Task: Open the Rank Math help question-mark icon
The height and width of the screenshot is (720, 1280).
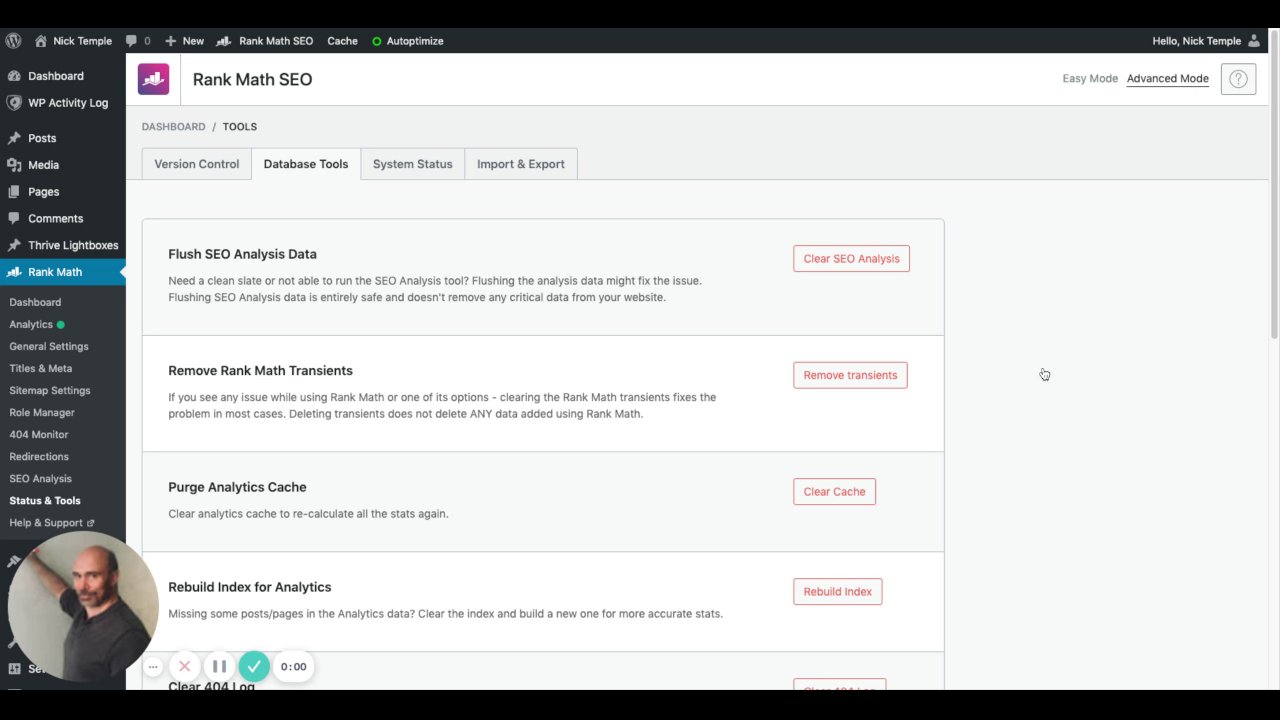Action: (1238, 79)
